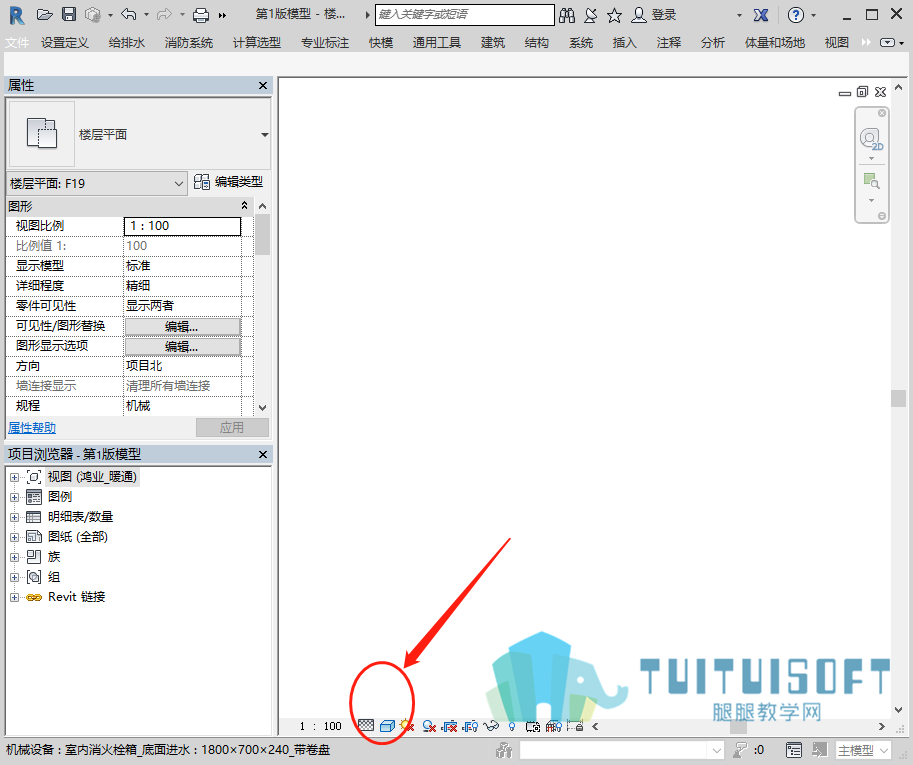The image size is (913, 765).
Task: Open the 消防系统 ribbon tab
Action: 189,42
